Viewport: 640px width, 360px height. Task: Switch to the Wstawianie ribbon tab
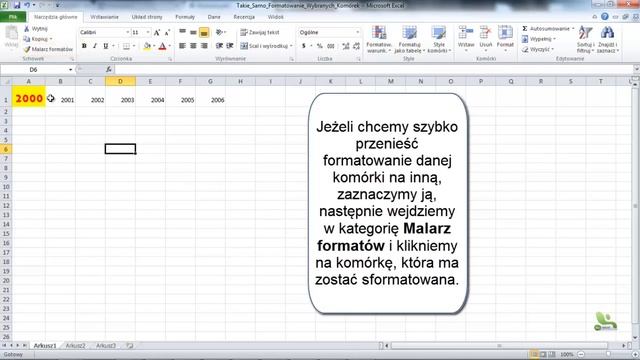tap(104, 17)
